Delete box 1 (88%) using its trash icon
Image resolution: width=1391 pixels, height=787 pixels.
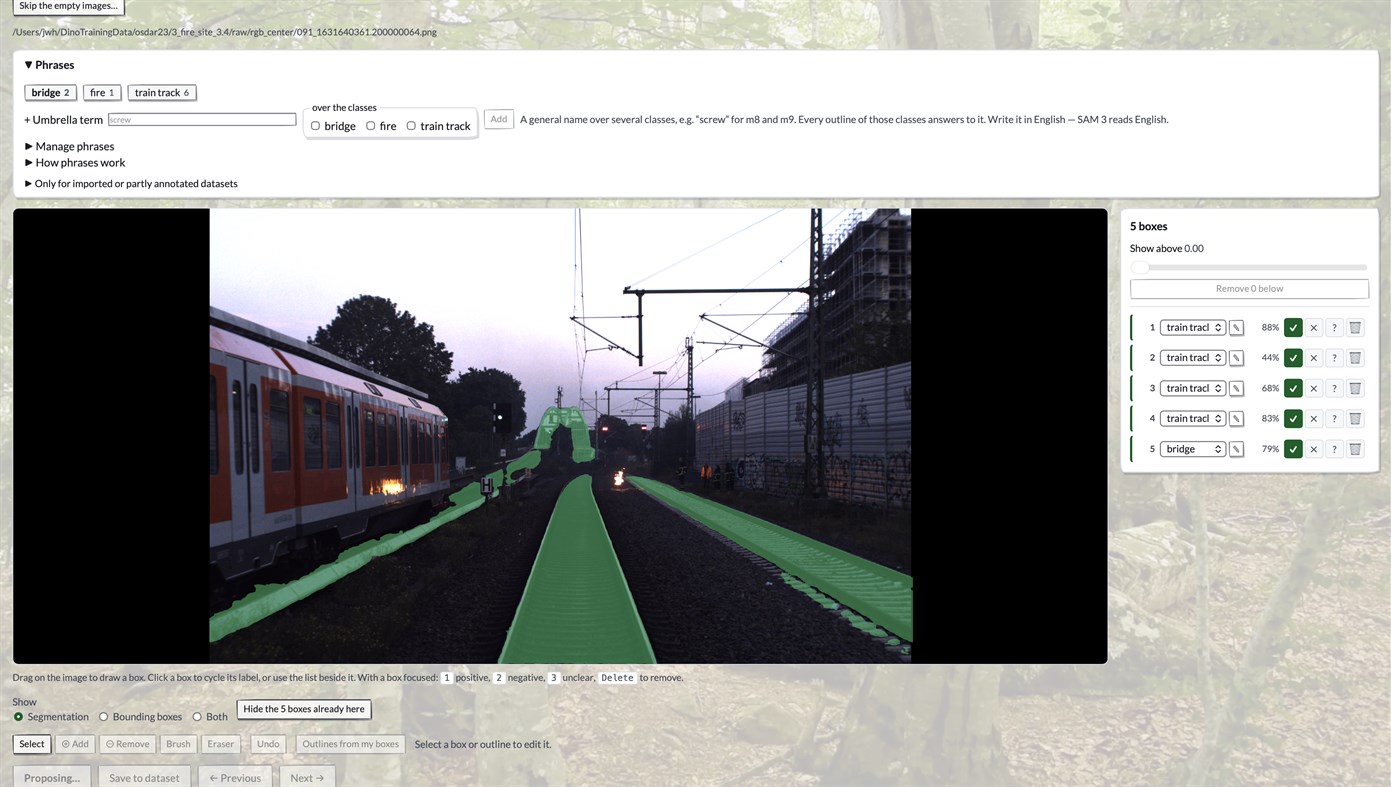[x=1355, y=328]
